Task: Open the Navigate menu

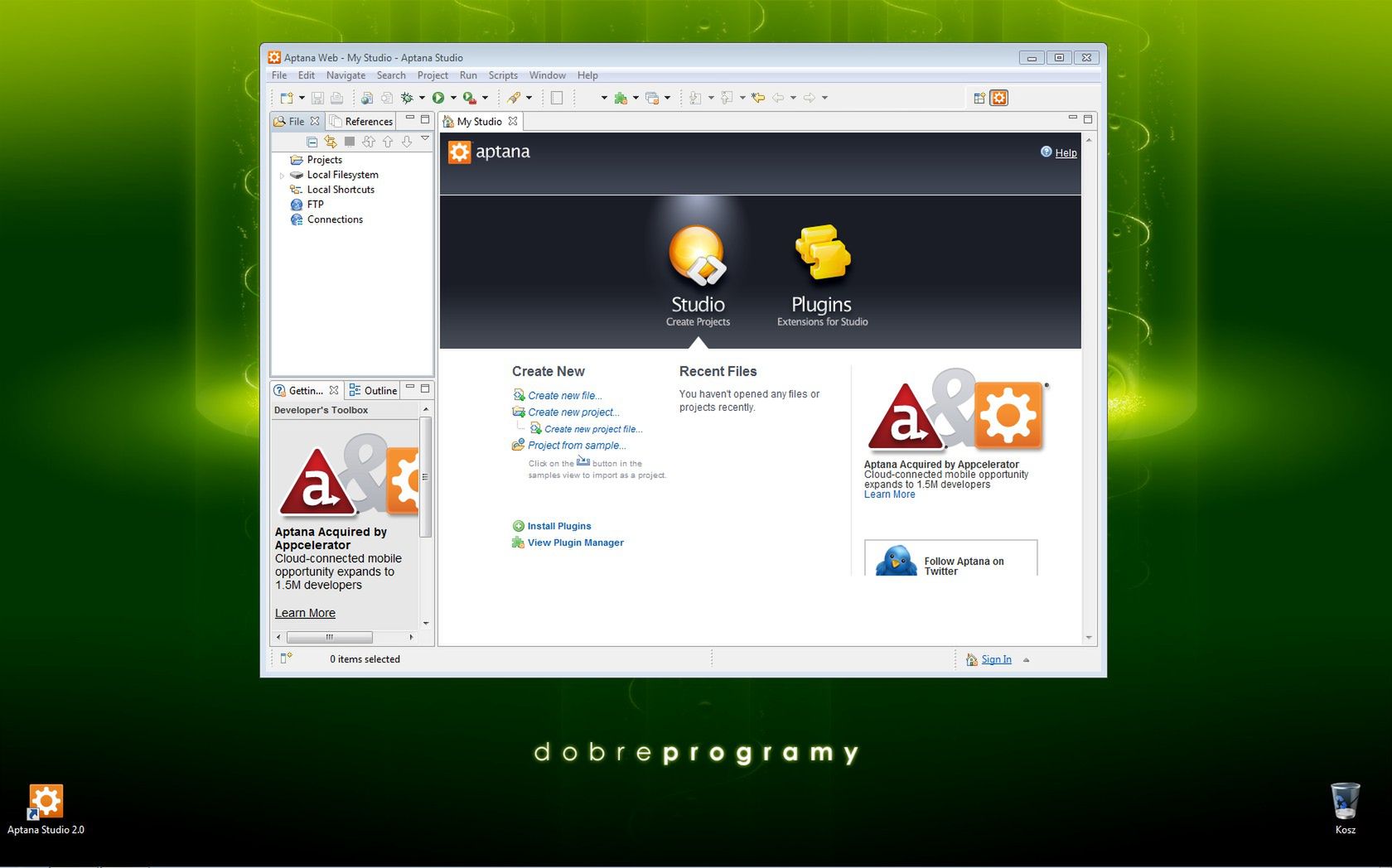Action: pos(346,75)
